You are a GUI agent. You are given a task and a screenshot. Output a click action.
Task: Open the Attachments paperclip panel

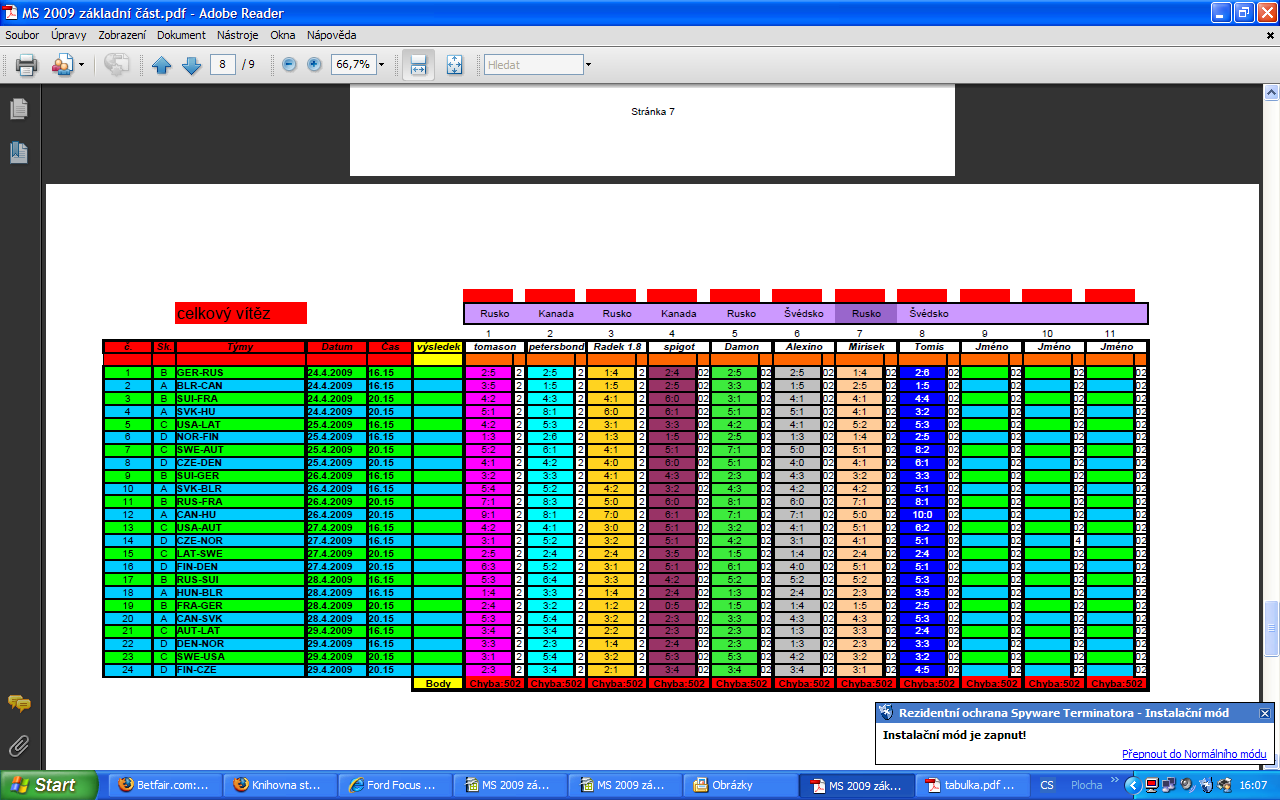[18, 745]
